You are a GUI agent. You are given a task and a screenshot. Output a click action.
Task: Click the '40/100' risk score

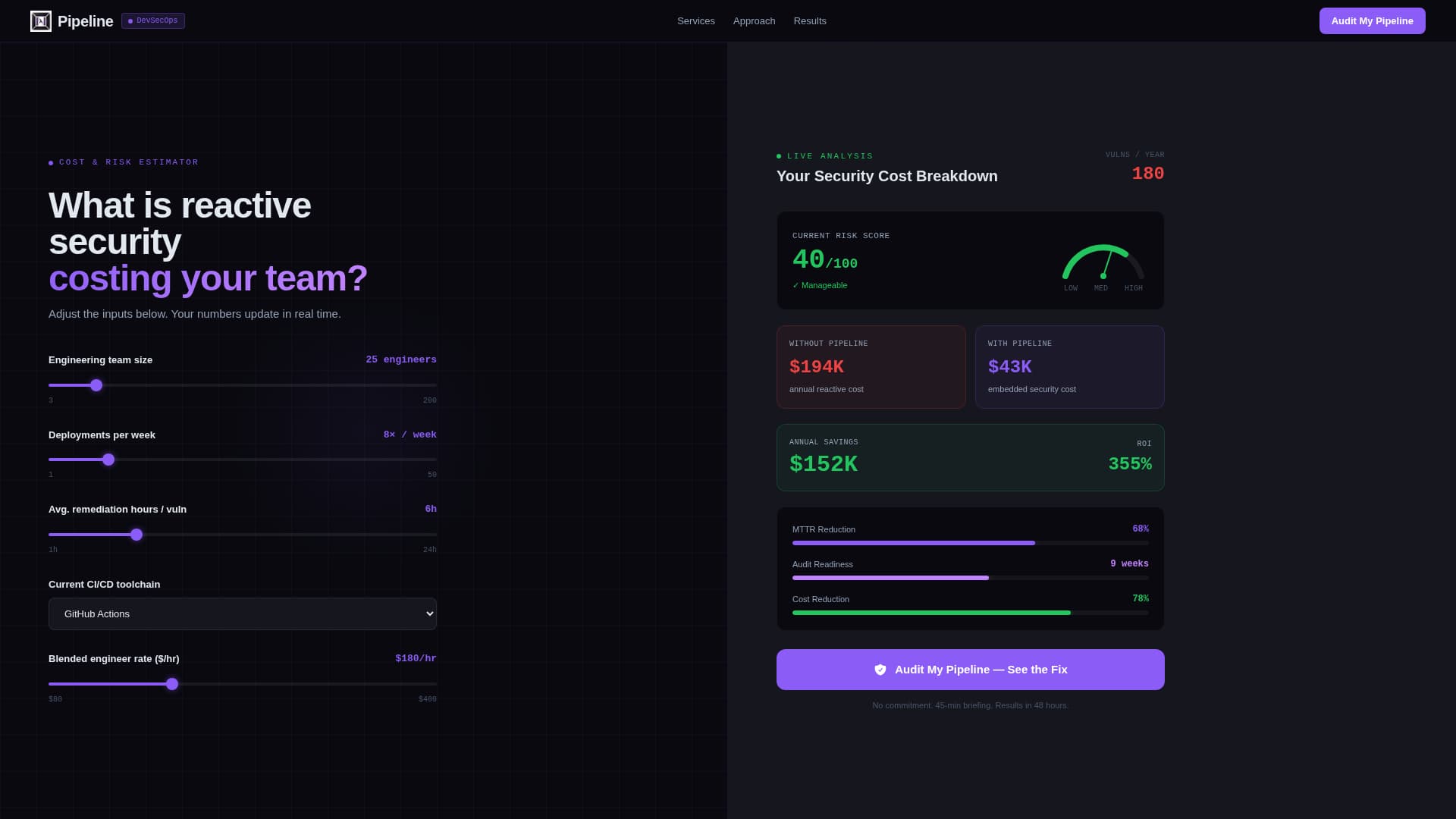point(825,260)
